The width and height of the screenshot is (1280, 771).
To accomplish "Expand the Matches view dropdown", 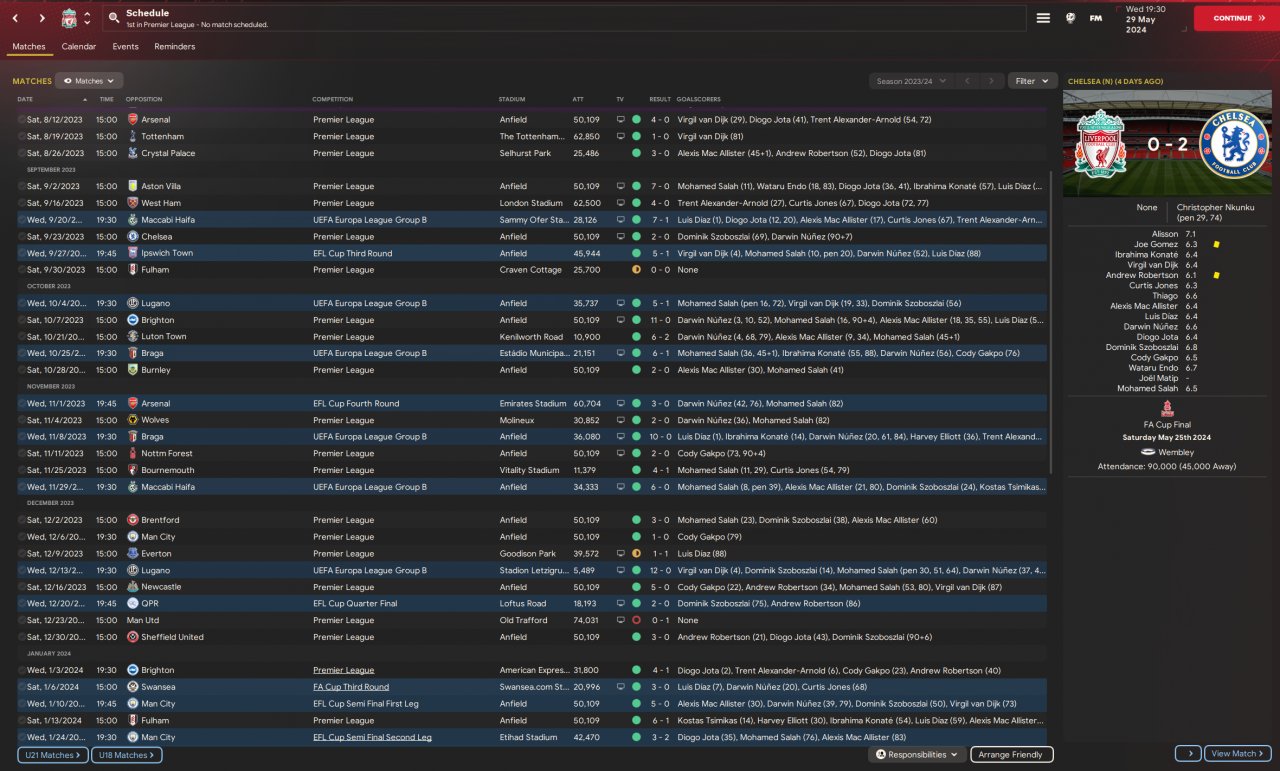I will click(89, 81).
